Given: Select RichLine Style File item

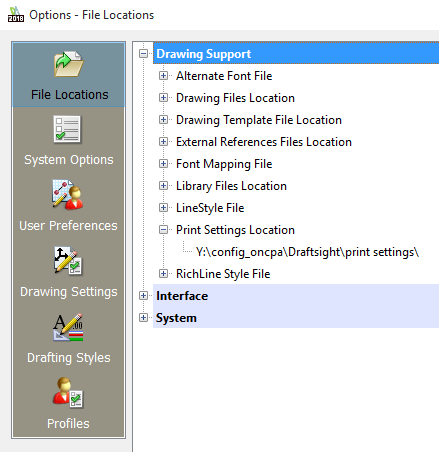Looking at the screenshot, I should 223,274.
